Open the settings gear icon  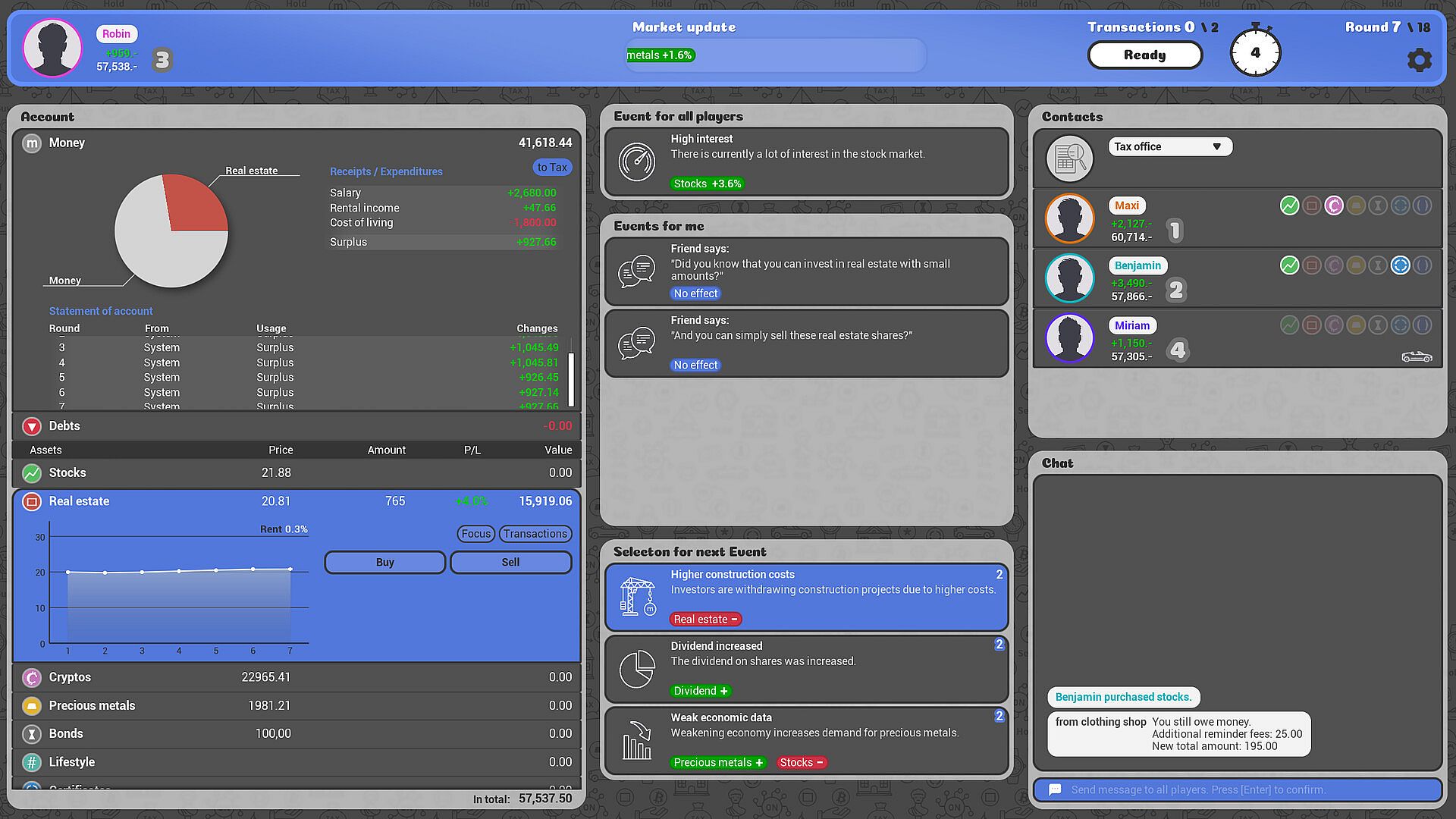[1419, 60]
